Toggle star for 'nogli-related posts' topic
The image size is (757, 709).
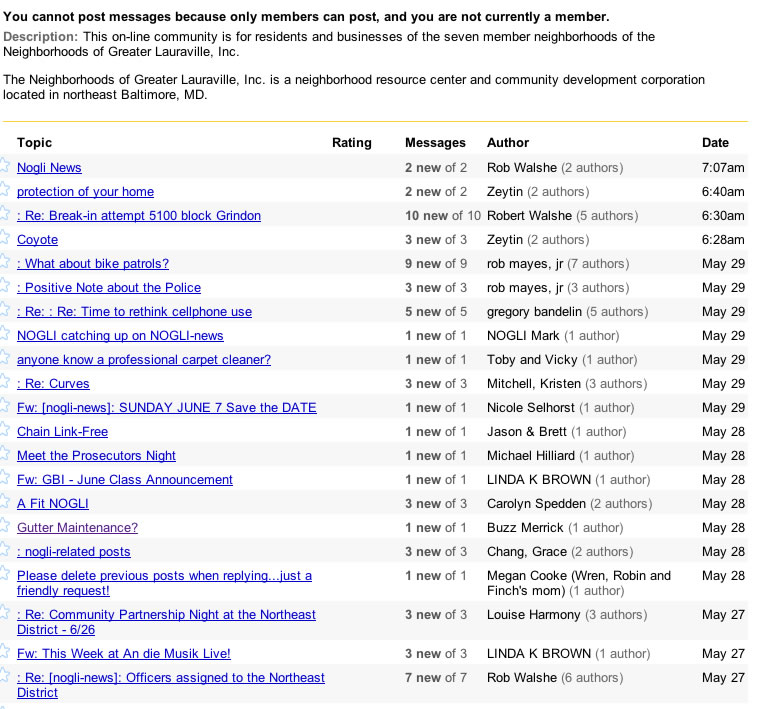coord(5,551)
